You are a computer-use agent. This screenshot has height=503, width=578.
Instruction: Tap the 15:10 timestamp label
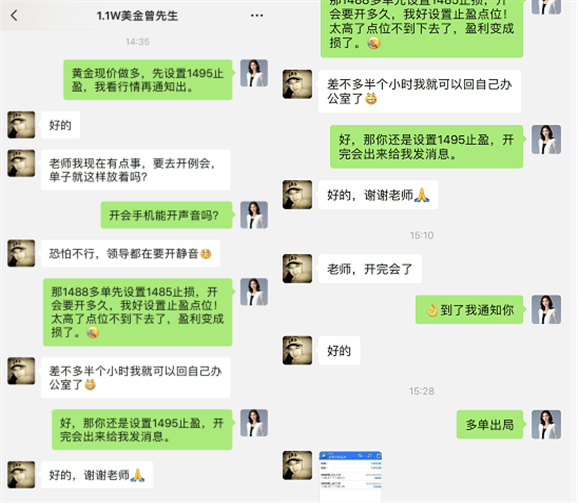point(422,235)
